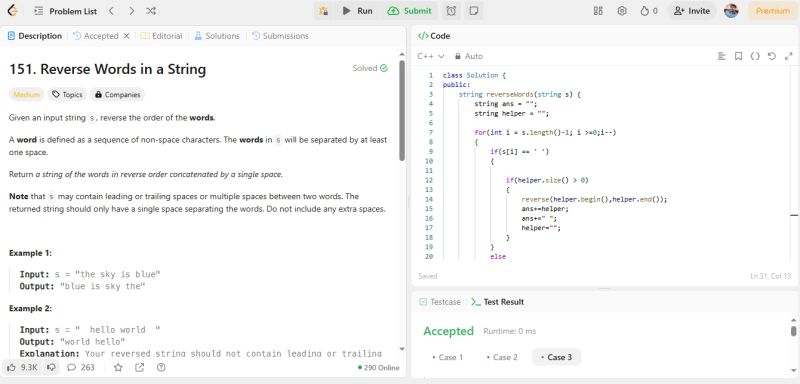Viewport: 800px width, 384px height.
Task: Click the problem title '151. Reverse Words in a String'
Action: (x=108, y=69)
